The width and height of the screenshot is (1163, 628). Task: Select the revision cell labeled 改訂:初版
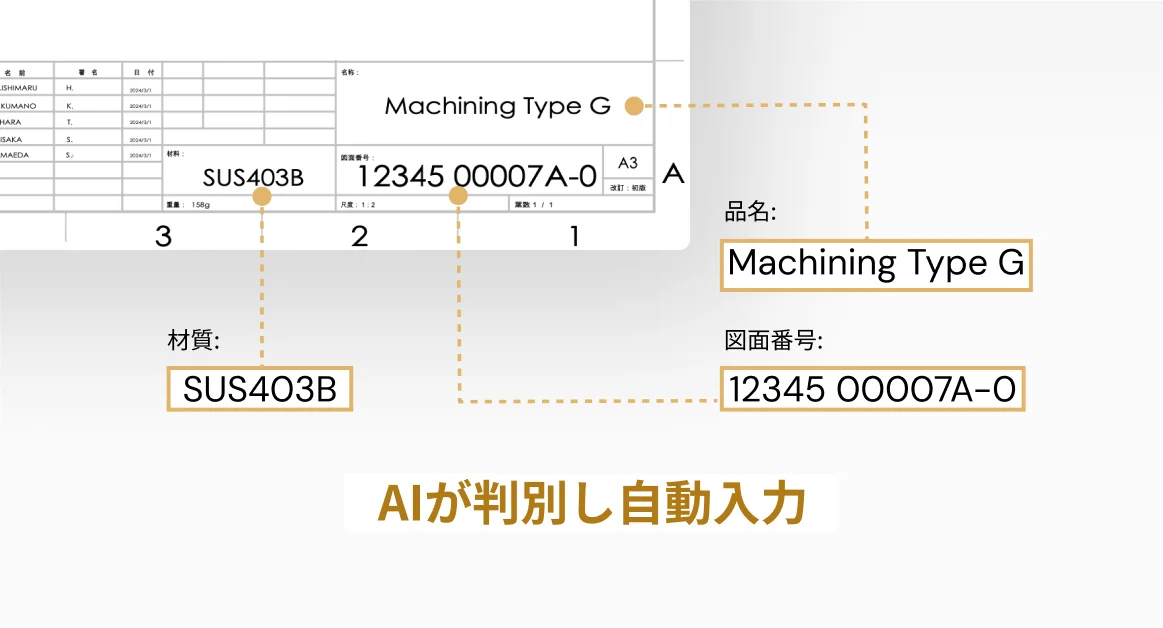pos(629,188)
